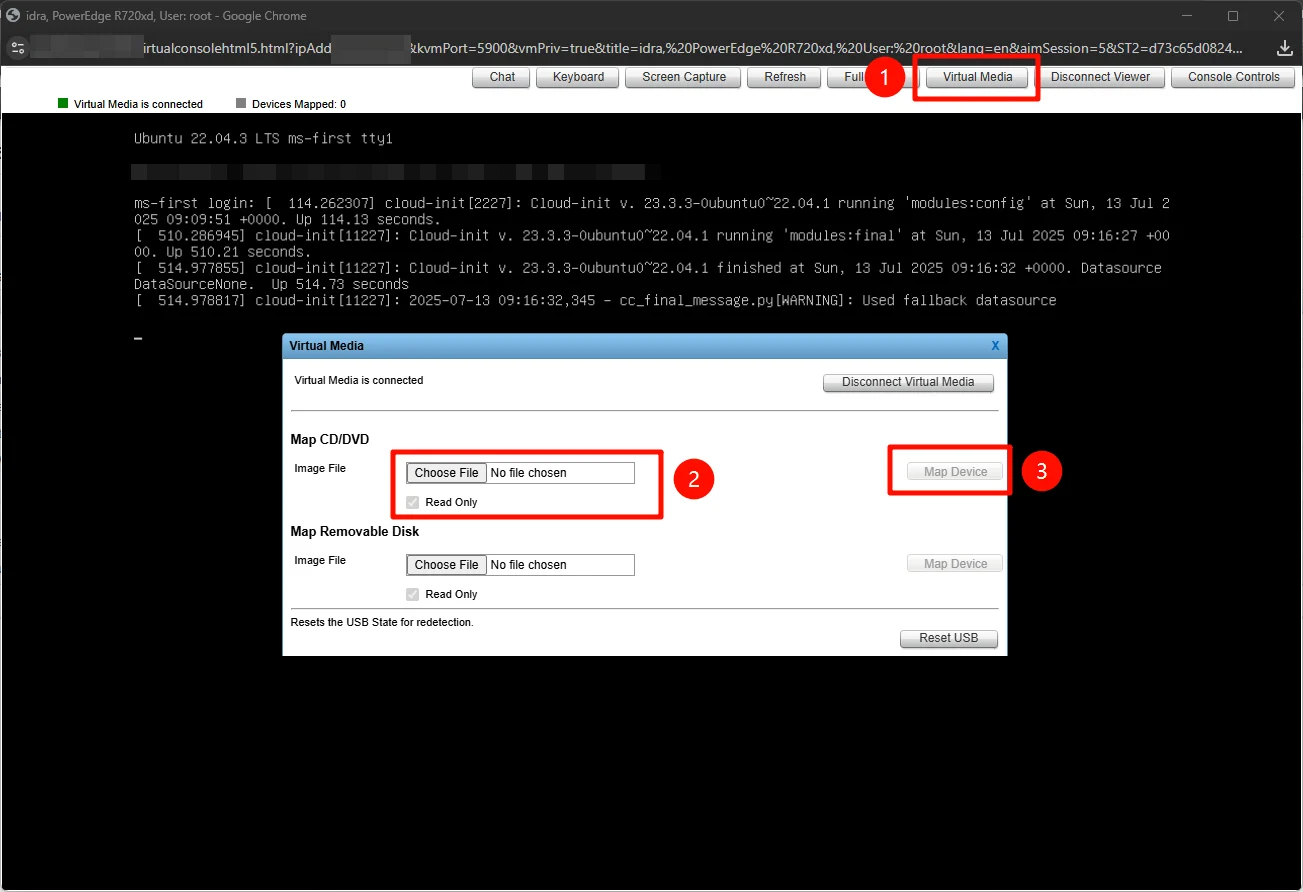Click the Reset USB button
Screen dimensions: 1303x892
949,638
